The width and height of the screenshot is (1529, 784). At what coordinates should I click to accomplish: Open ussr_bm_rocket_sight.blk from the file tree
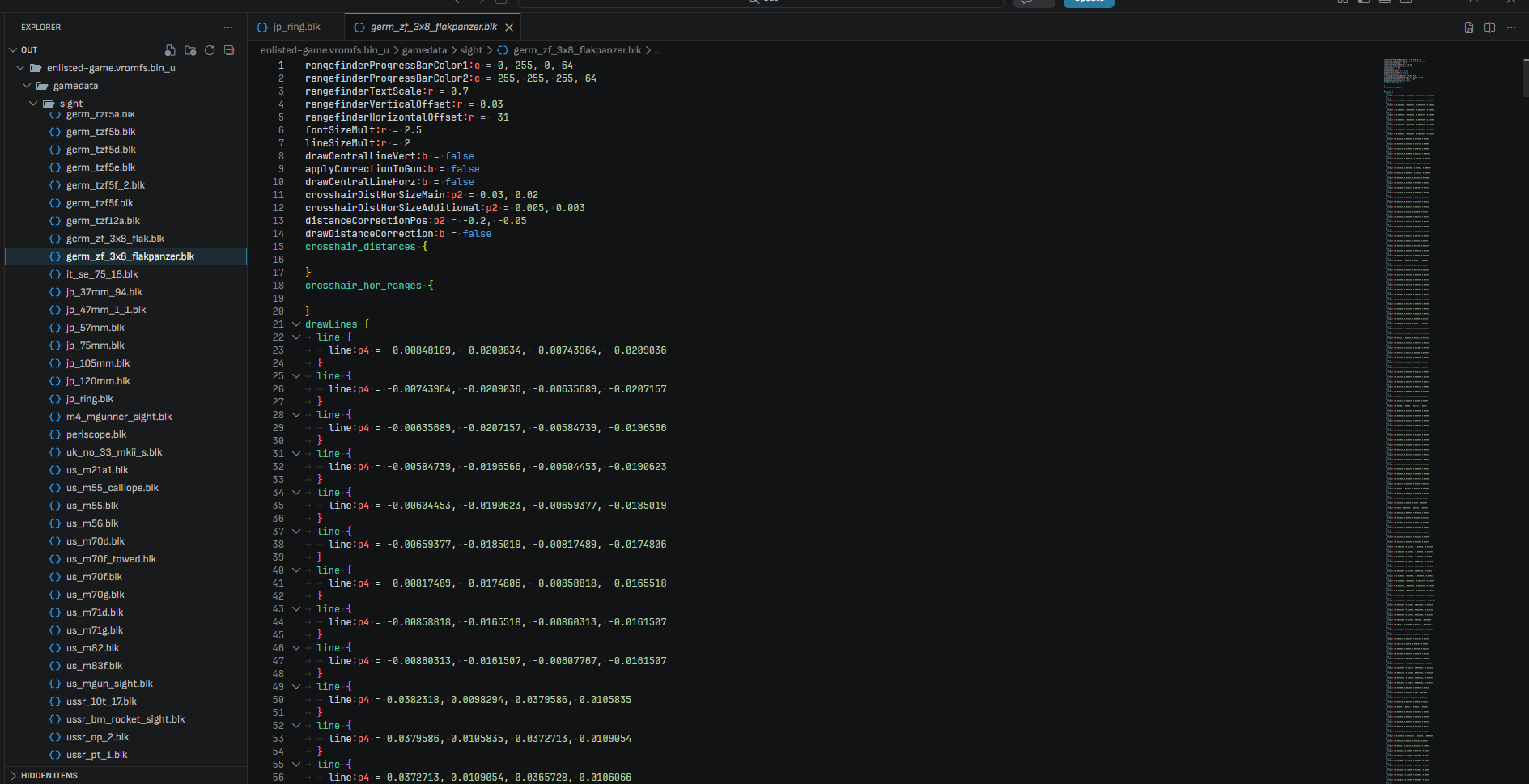coord(125,719)
